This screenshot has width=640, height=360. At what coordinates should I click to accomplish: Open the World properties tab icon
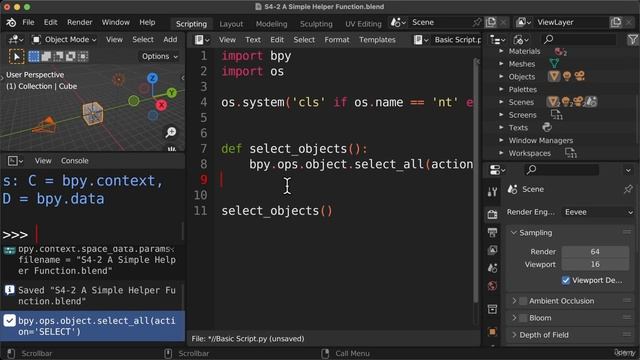492,286
